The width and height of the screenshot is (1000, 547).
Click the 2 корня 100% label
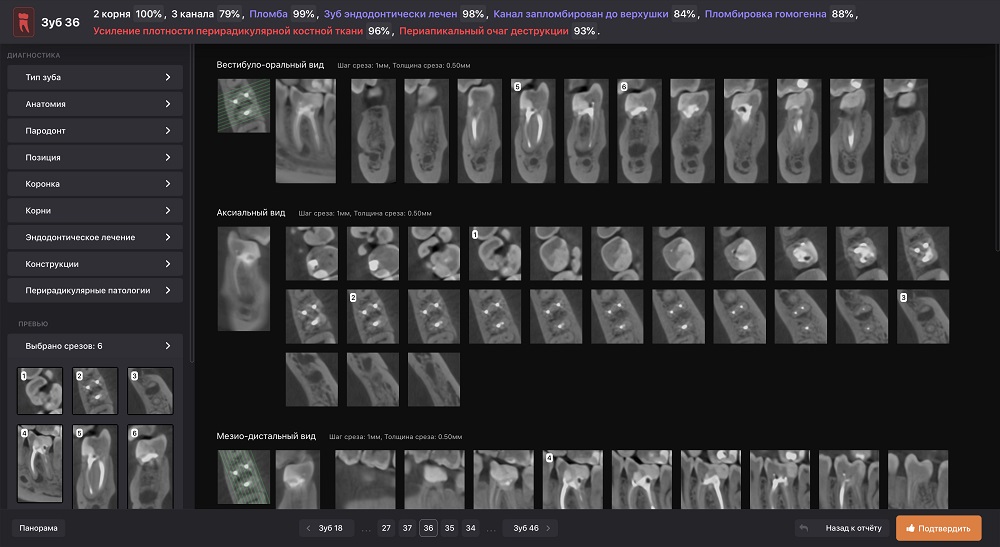[x=128, y=14]
